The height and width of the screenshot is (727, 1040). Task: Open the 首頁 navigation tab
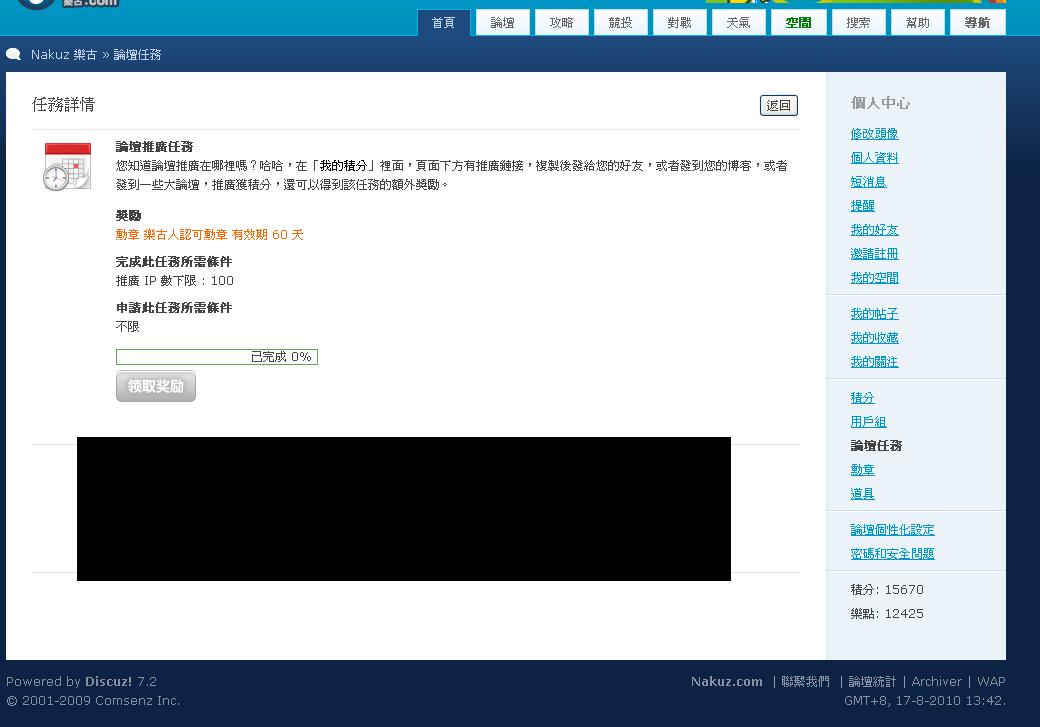(443, 22)
